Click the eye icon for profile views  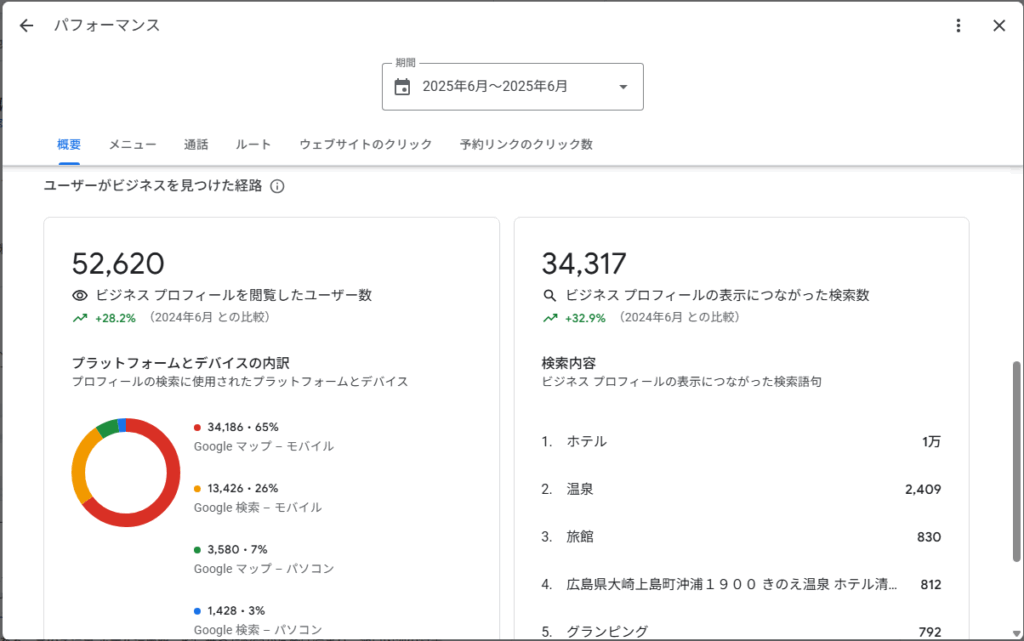pyautogui.click(x=80, y=296)
